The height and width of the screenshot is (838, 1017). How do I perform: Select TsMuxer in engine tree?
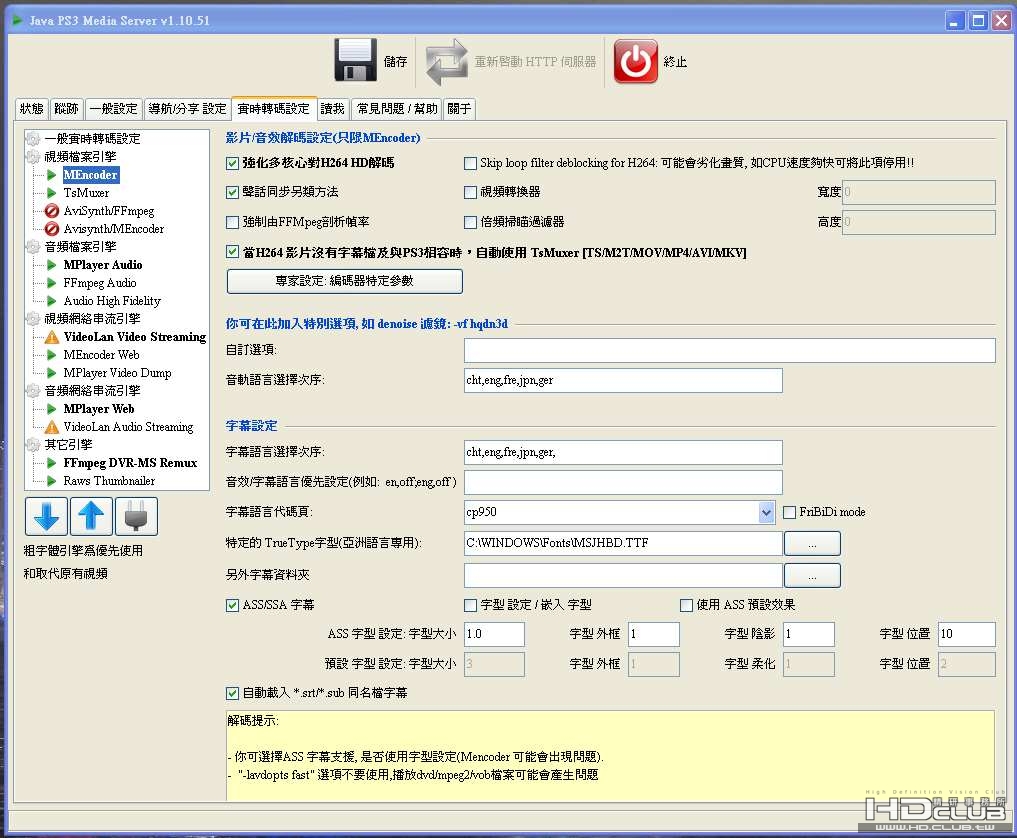point(86,193)
